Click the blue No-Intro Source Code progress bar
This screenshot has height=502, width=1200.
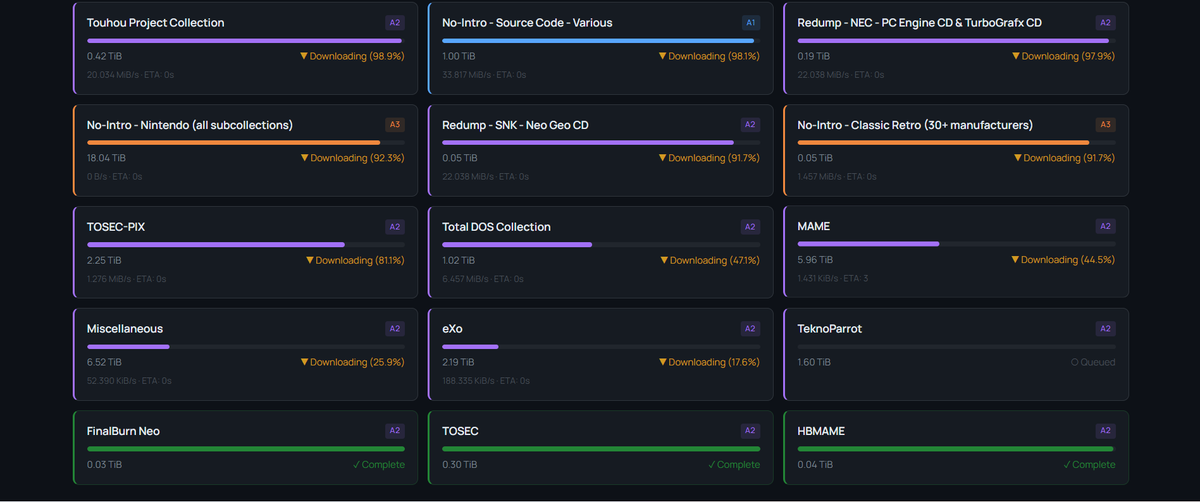point(601,41)
